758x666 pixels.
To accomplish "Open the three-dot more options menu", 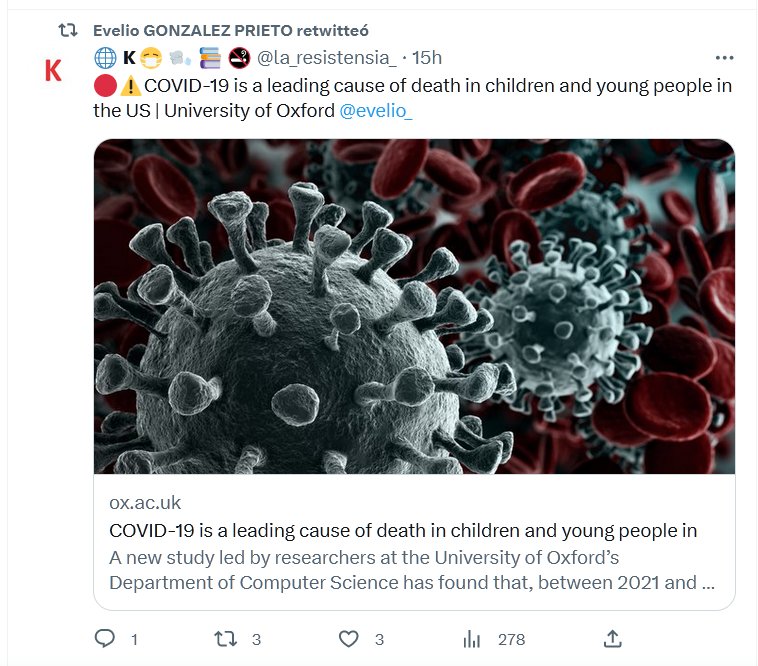I will point(725,58).
